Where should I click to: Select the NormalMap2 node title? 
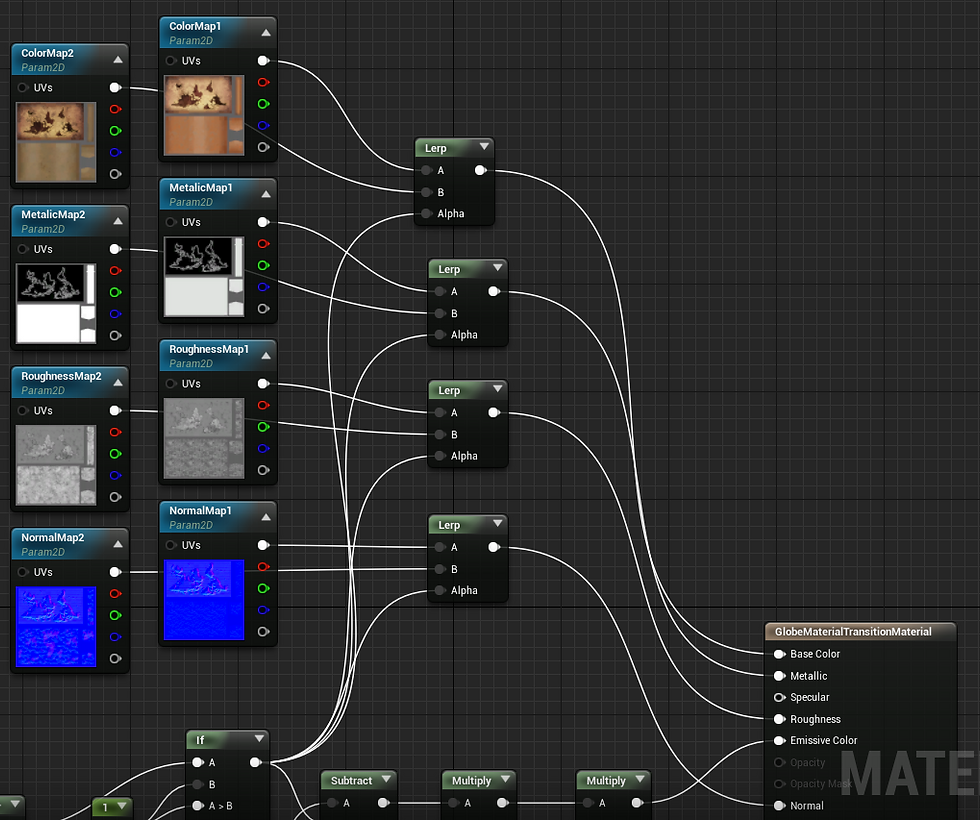pos(52,538)
